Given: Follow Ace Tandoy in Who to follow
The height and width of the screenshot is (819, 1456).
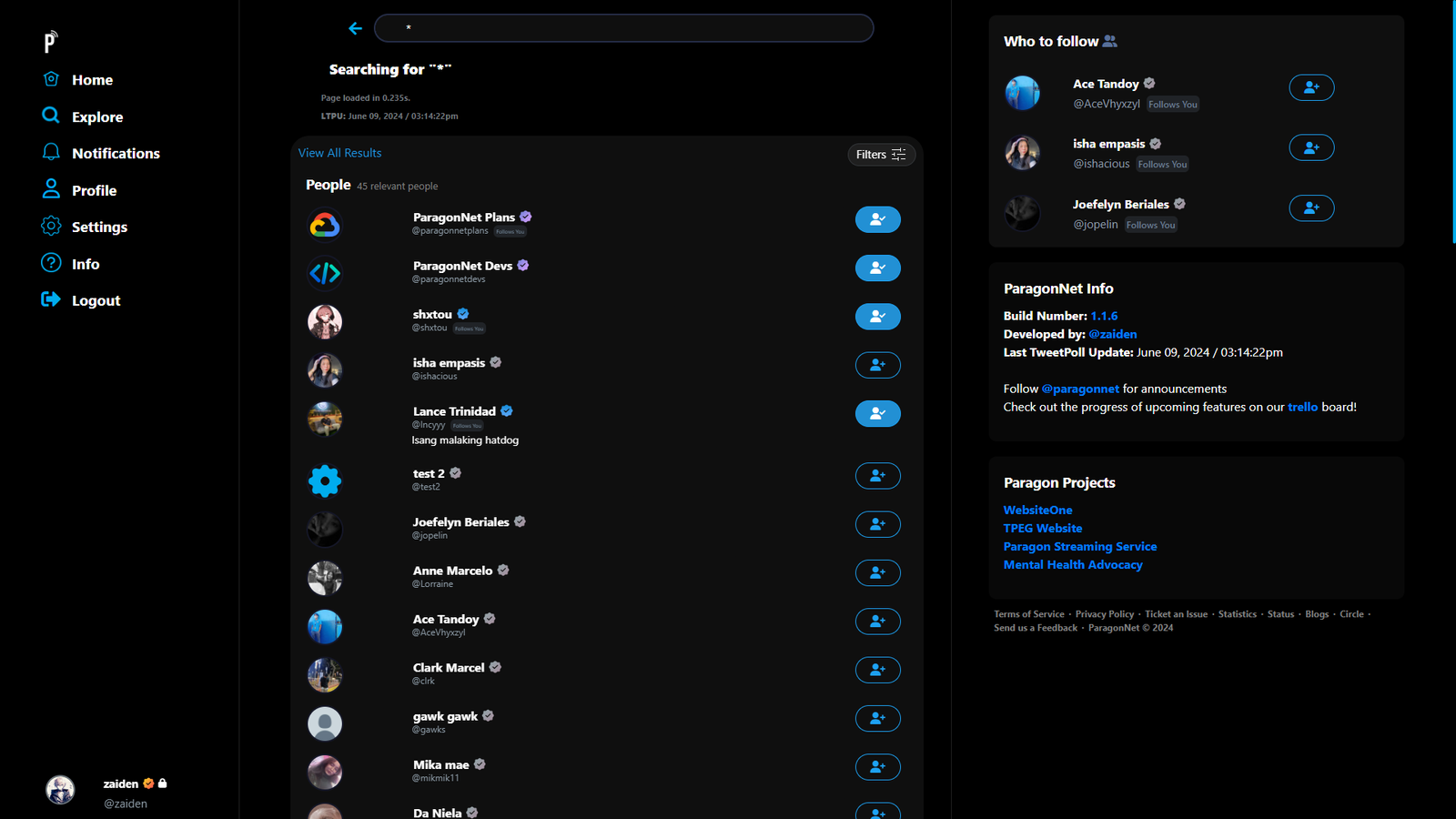Looking at the screenshot, I should click(x=1310, y=87).
